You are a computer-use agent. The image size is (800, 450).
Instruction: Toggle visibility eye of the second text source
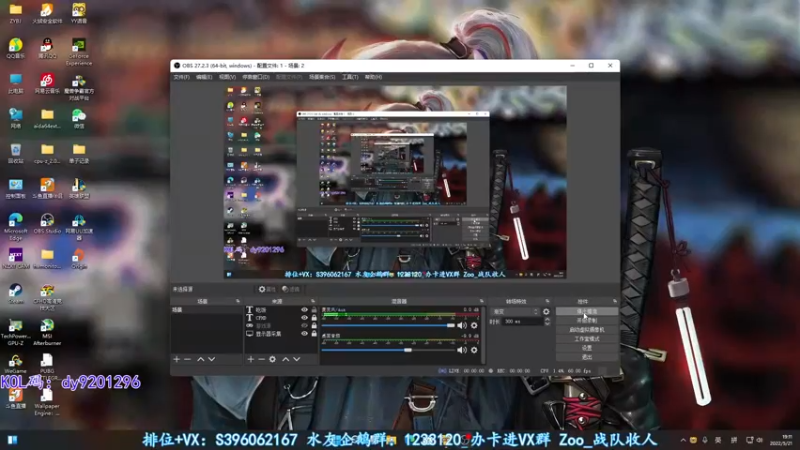pyautogui.click(x=304, y=317)
